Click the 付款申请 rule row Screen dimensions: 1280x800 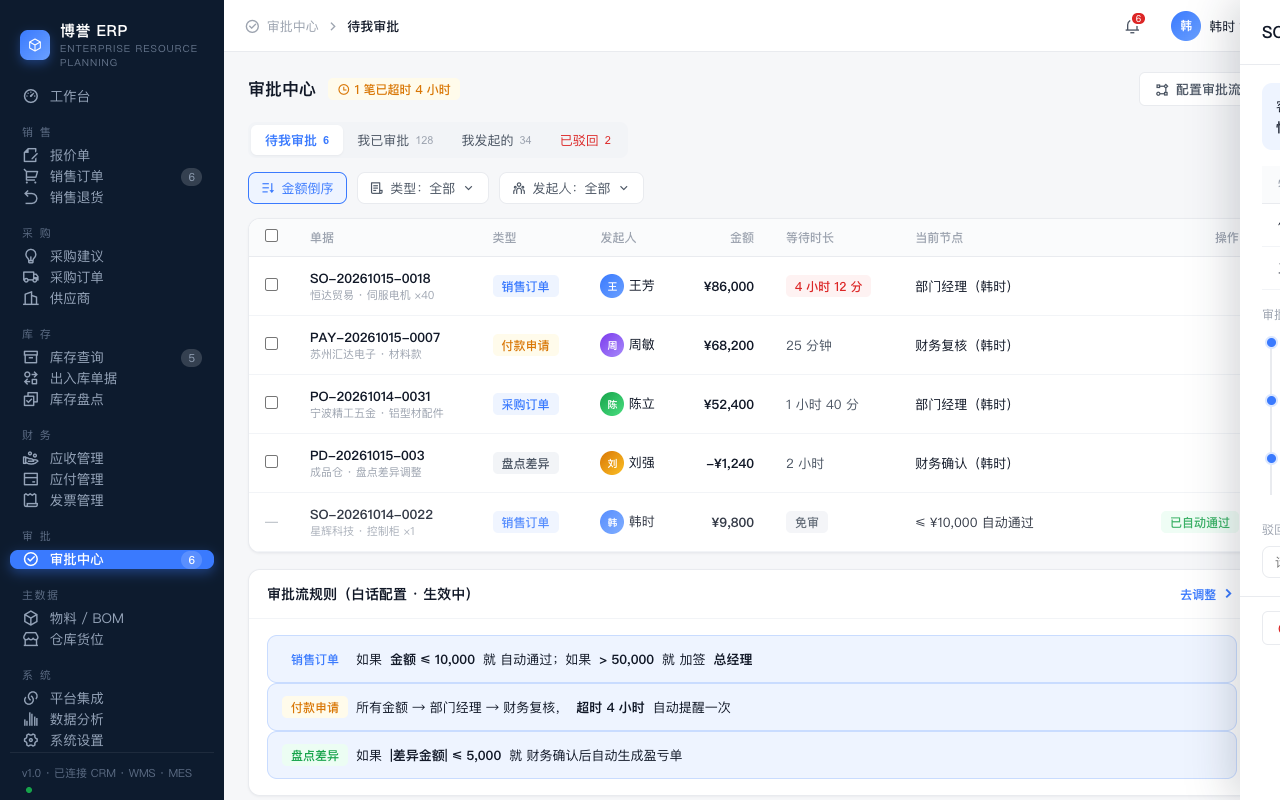point(752,707)
